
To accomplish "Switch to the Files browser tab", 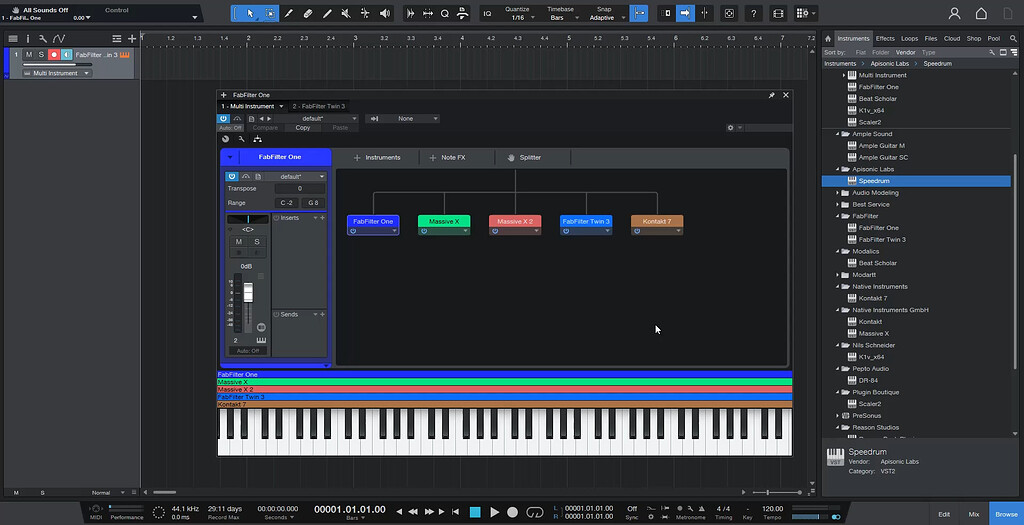I will pyautogui.click(x=931, y=39).
